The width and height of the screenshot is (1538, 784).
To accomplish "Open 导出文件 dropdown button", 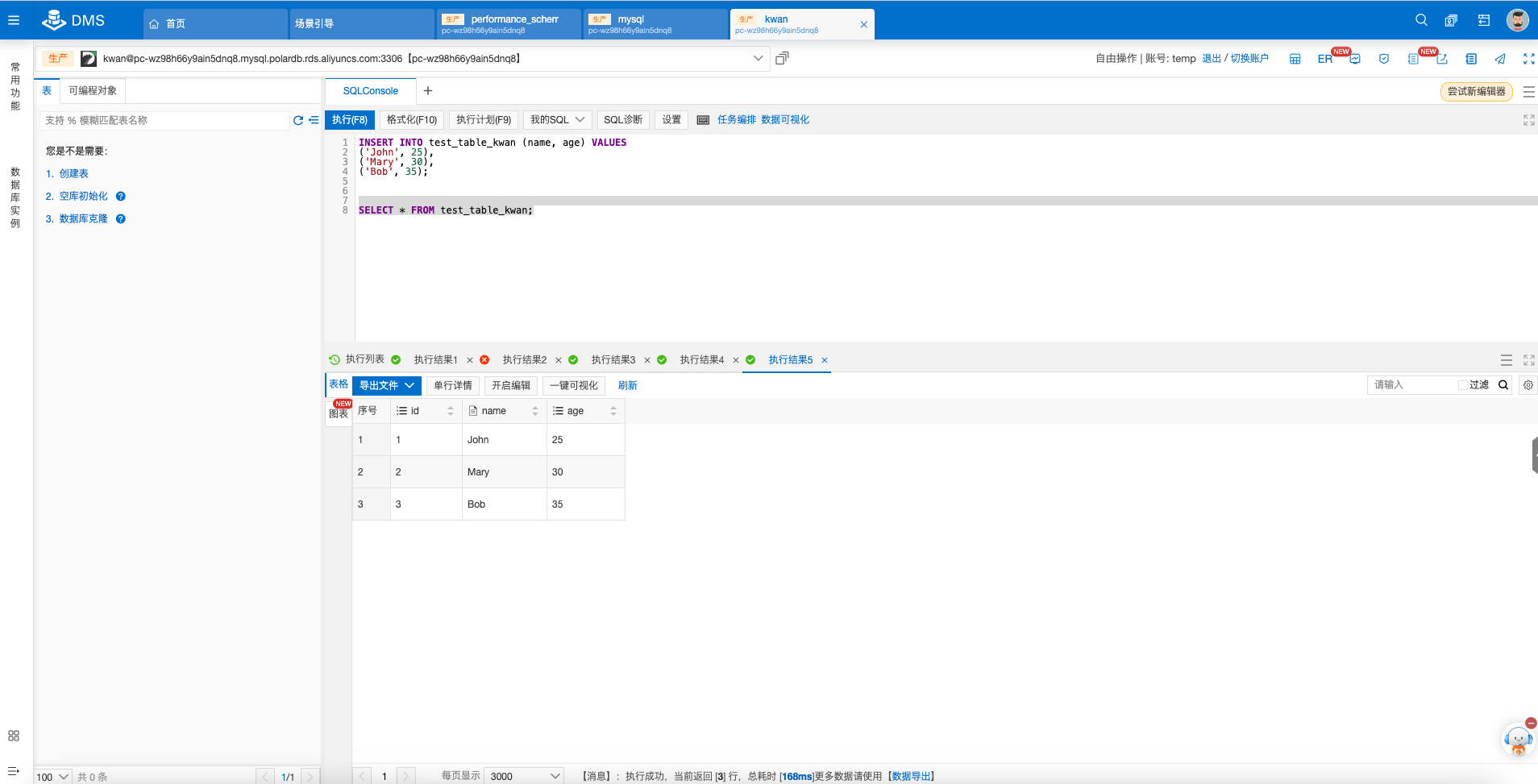I will tap(387, 385).
